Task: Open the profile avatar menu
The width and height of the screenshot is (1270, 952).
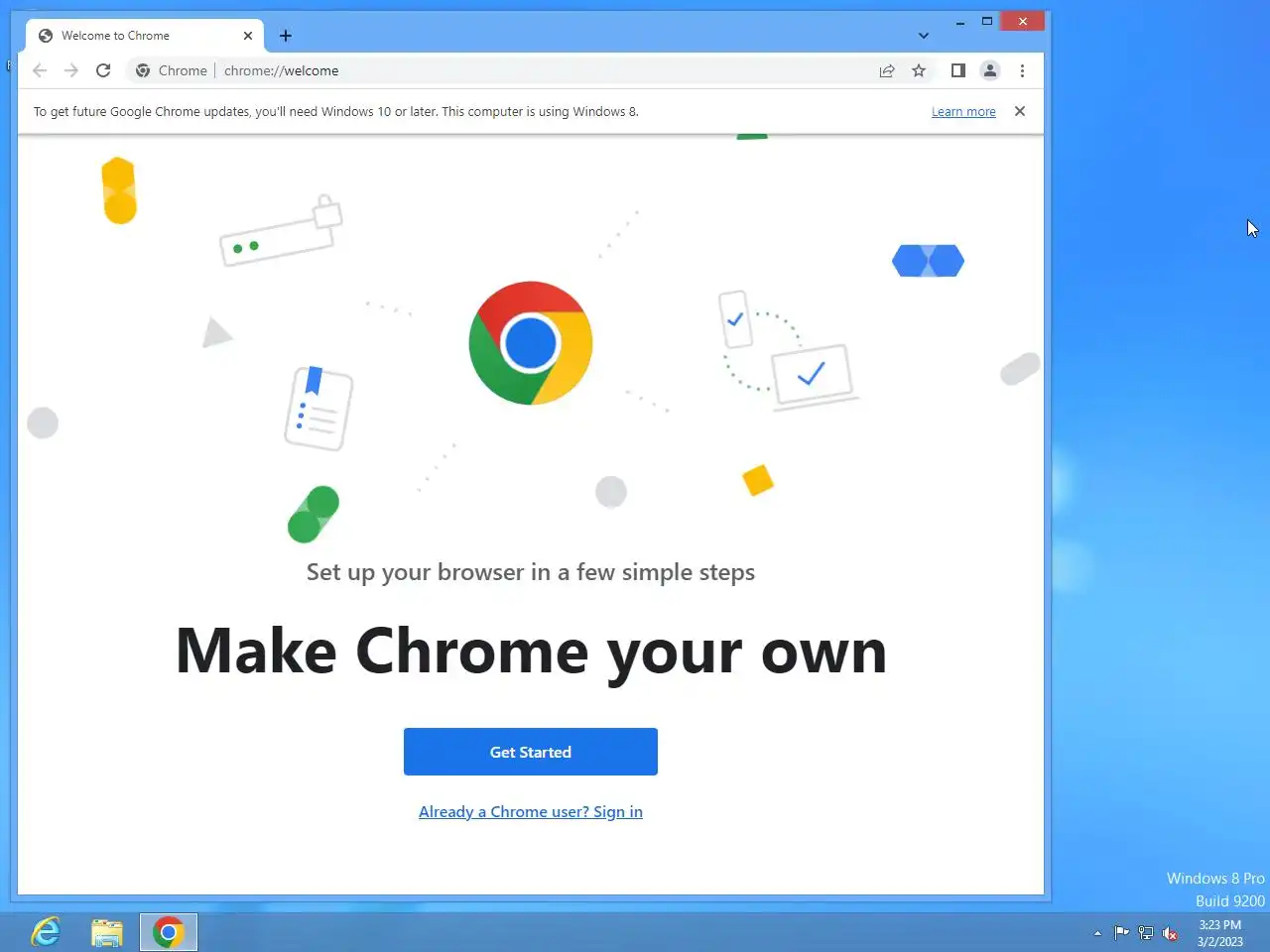Action: 990,70
